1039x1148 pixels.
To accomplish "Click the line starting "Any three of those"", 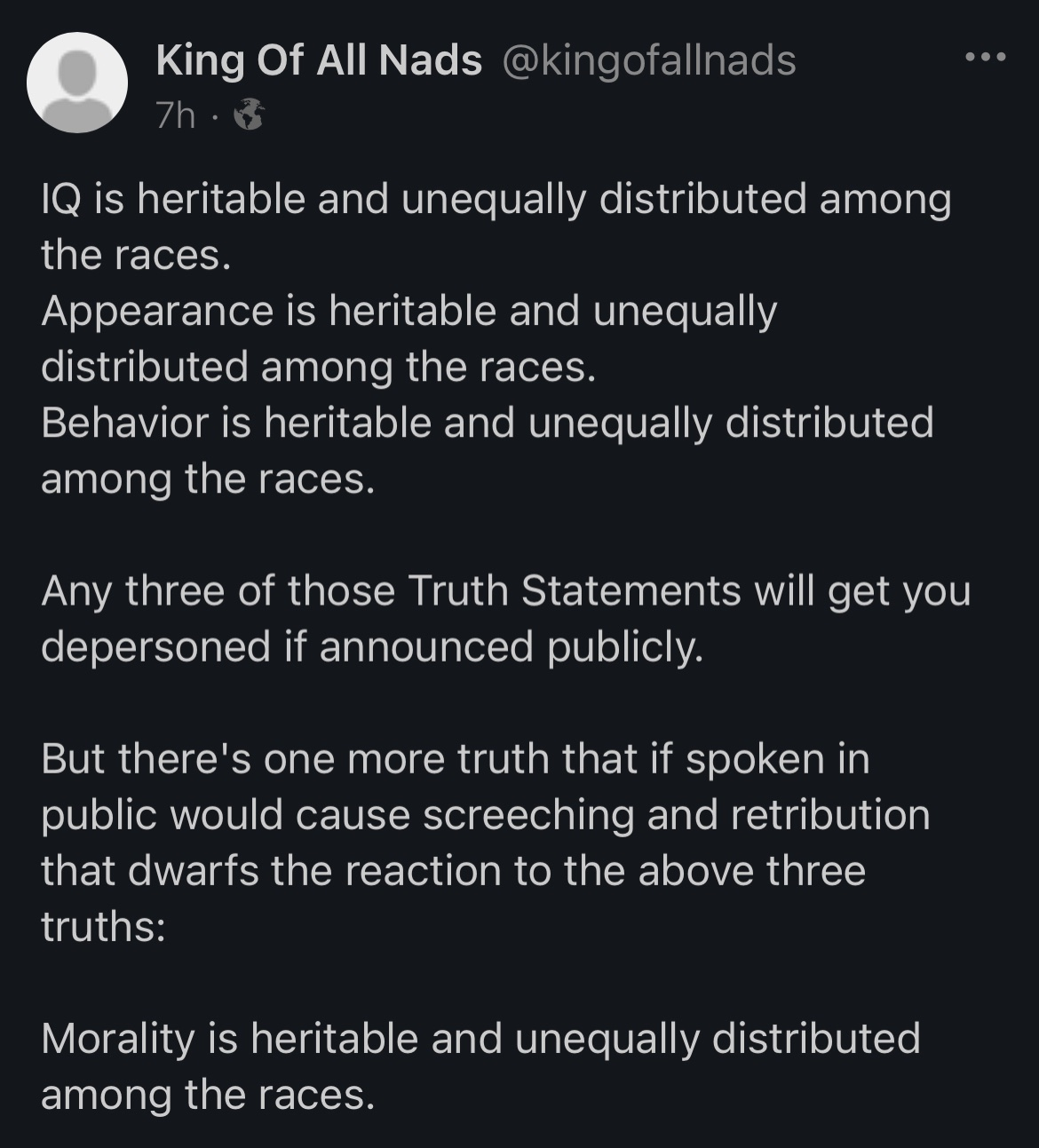I will tap(505, 591).
